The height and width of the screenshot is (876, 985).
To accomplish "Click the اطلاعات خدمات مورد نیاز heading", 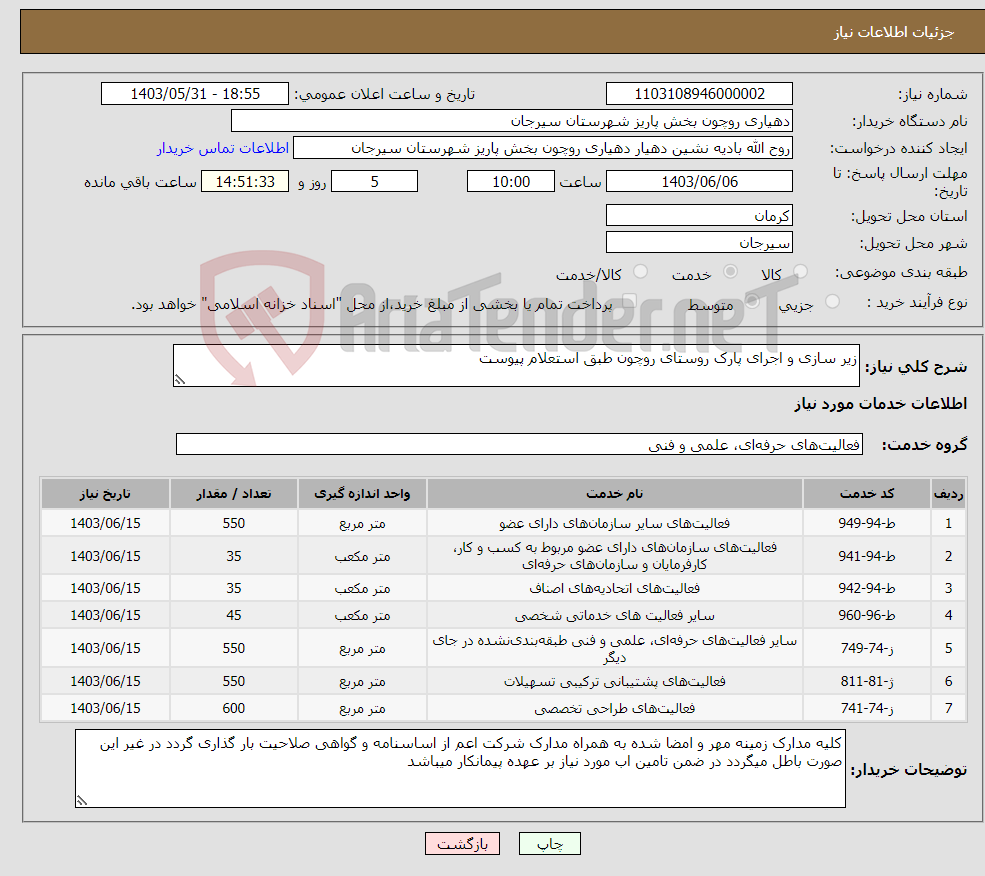I will click(880, 403).
